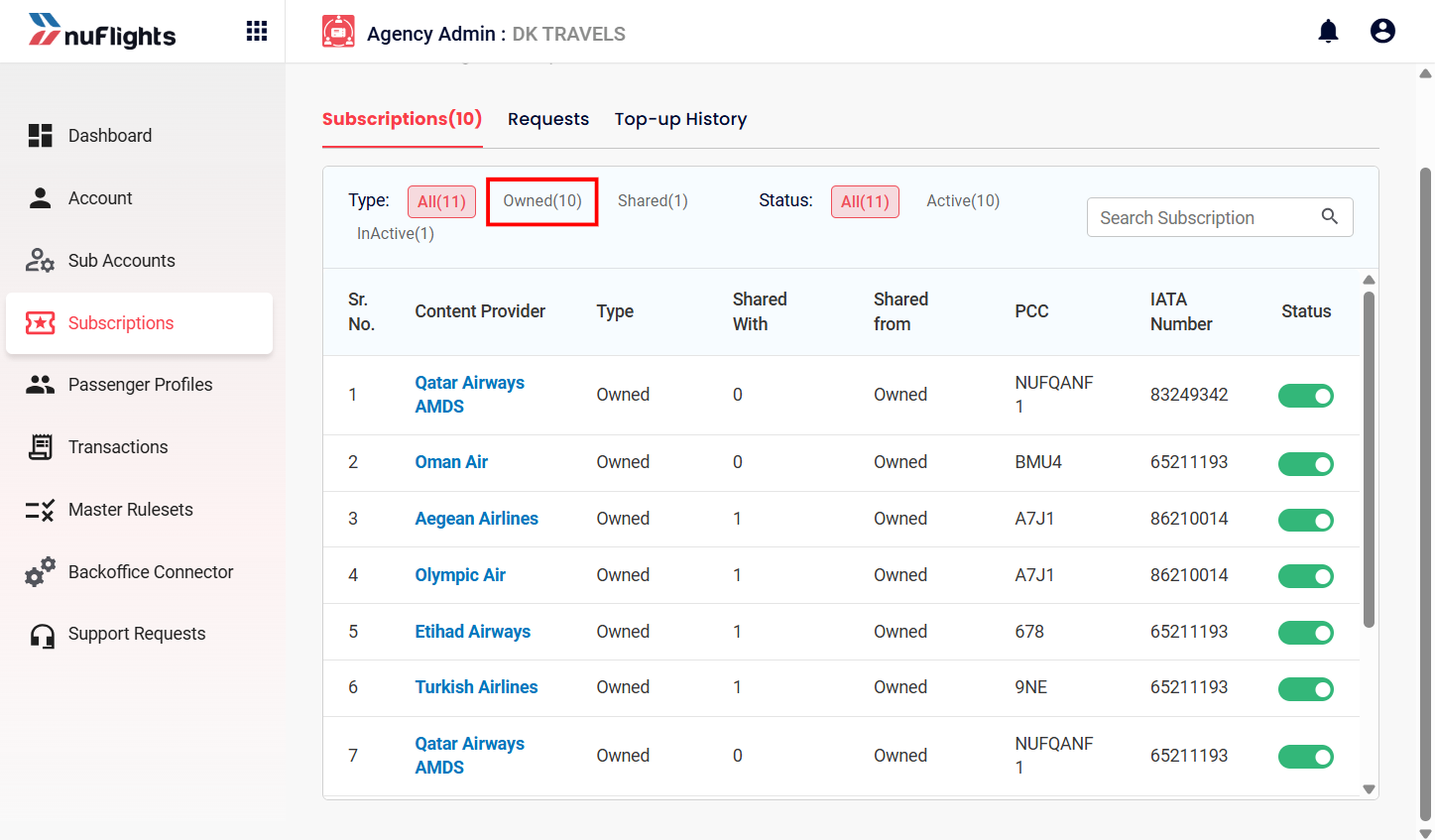1435x840 pixels.
Task: Filter subscriptions by Owned(10)
Action: [x=542, y=201]
